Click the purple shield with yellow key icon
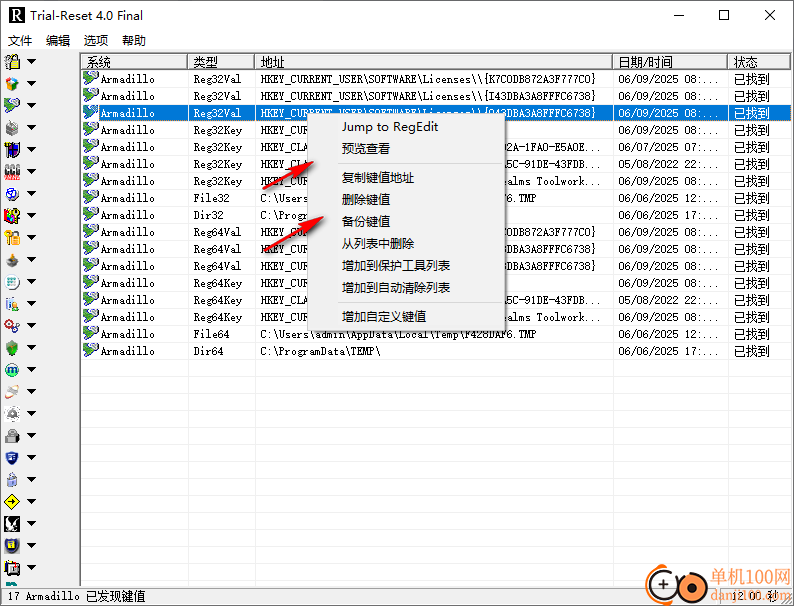 12,149
